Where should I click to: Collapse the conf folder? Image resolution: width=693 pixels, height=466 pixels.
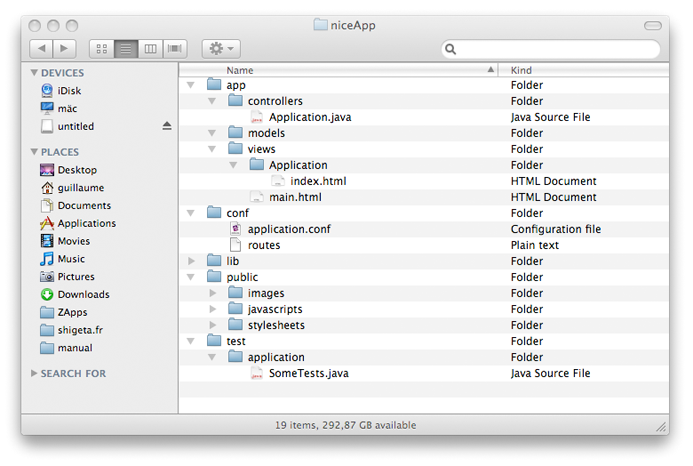click(191, 213)
